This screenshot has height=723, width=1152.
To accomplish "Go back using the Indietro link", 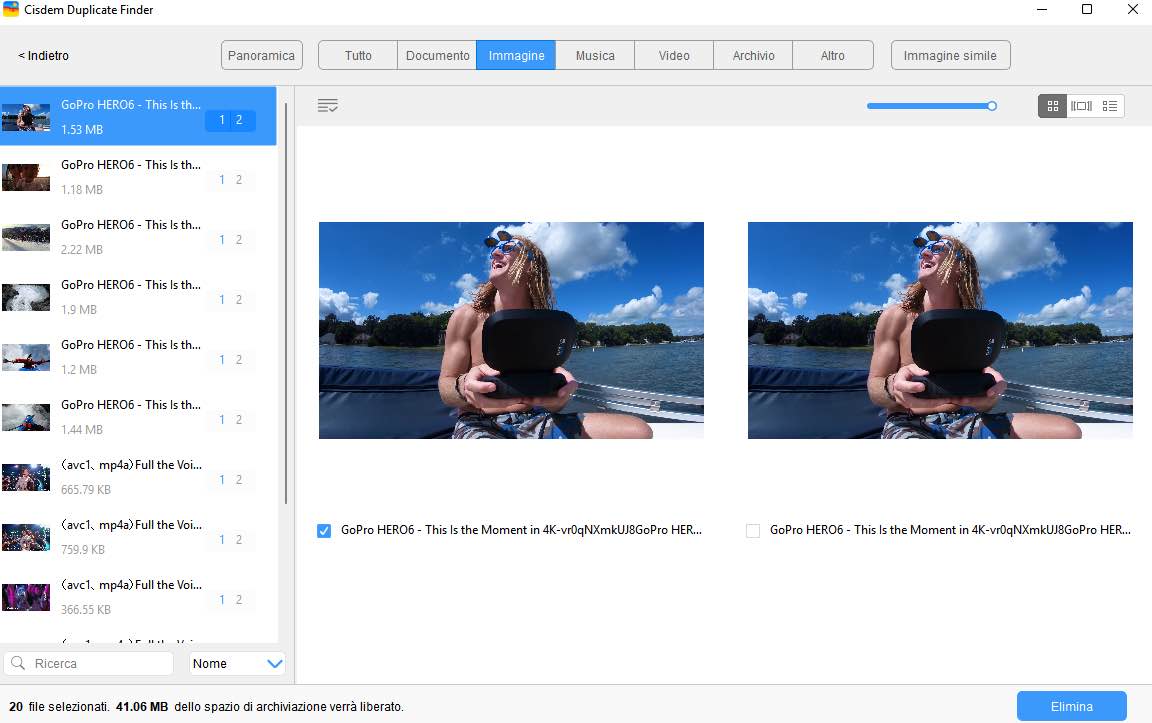I will [x=42, y=56].
